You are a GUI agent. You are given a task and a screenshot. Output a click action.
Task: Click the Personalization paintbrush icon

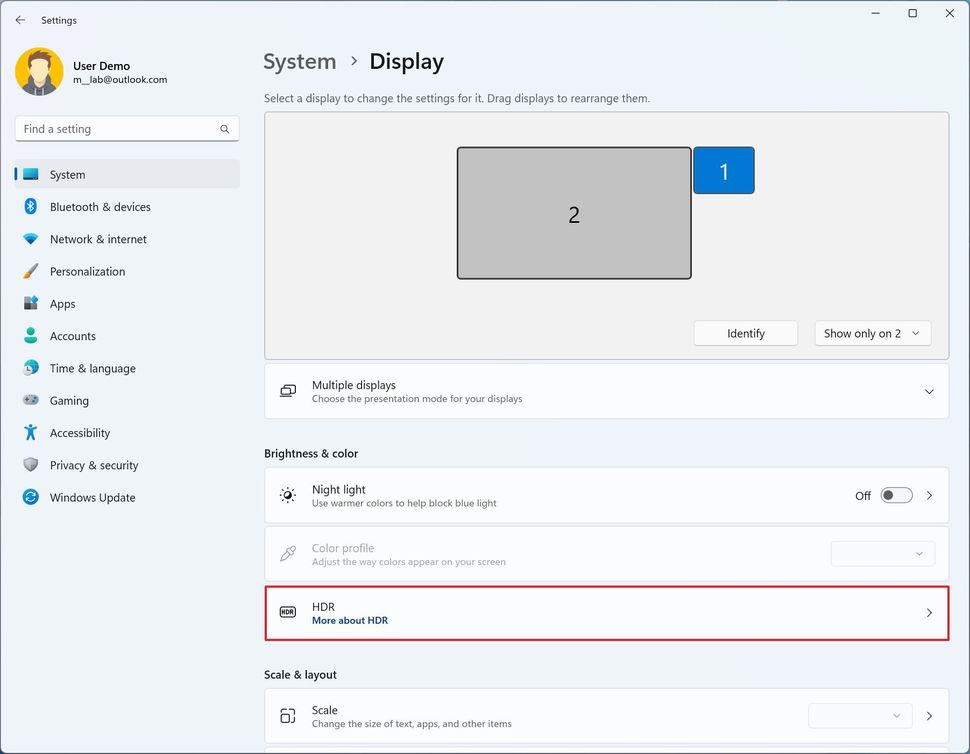click(x=30, y=271)
